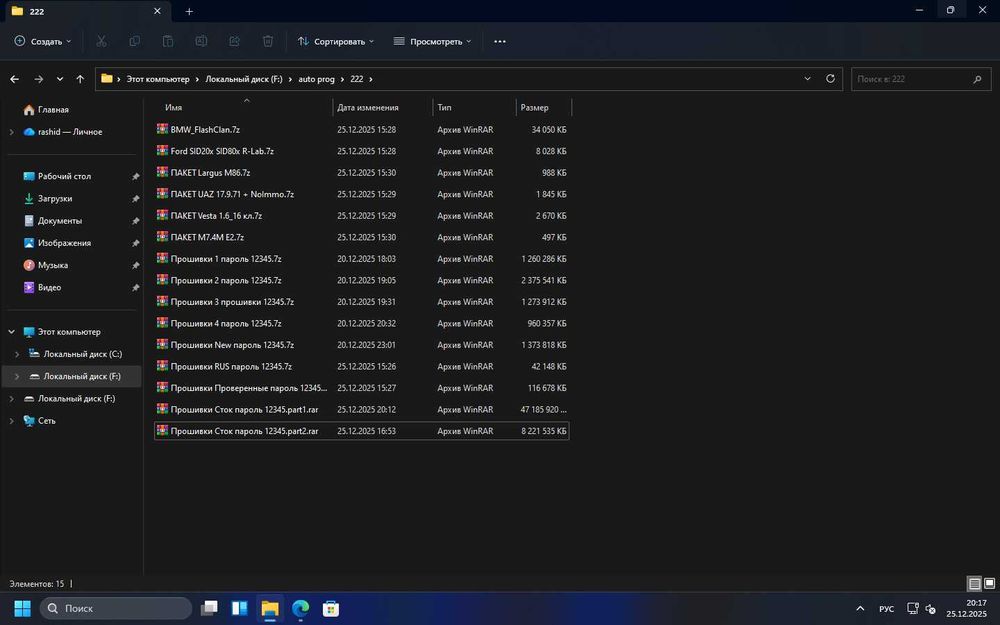Open Microsoft Store from the taskbar
Image resolution: width=1000 pixels, height=625 pixels.
(331, 608)
